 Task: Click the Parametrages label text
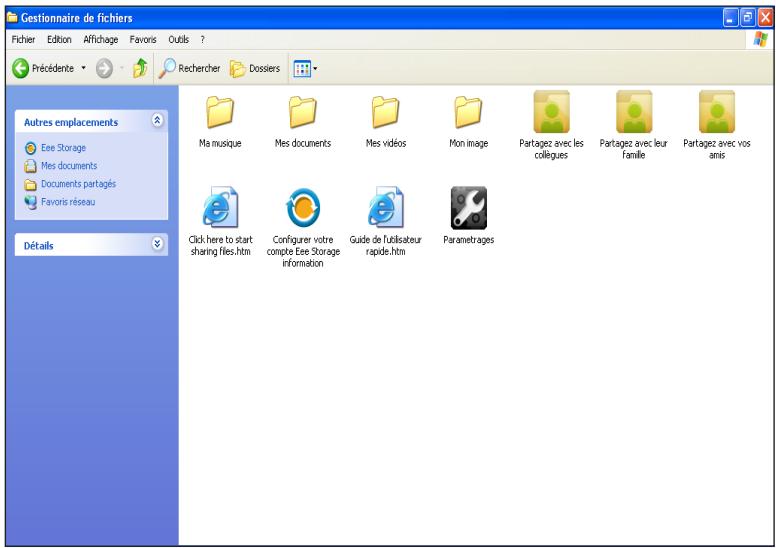tap(469, 240)
